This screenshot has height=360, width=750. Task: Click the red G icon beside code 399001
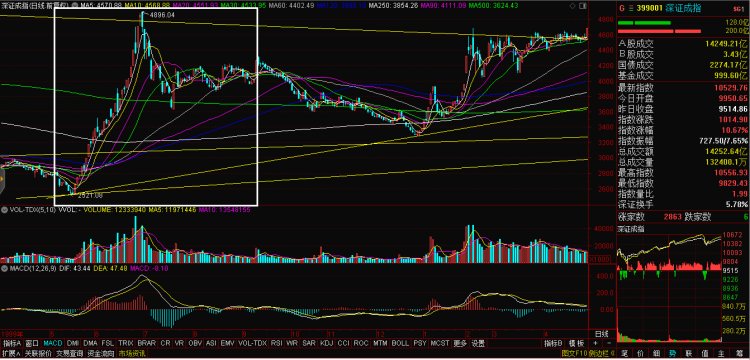pos(622,9)
